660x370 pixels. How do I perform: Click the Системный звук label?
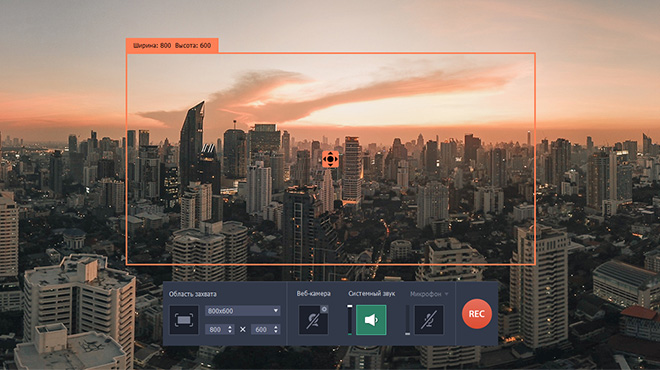pyautogui.click(x=372, y=293)
